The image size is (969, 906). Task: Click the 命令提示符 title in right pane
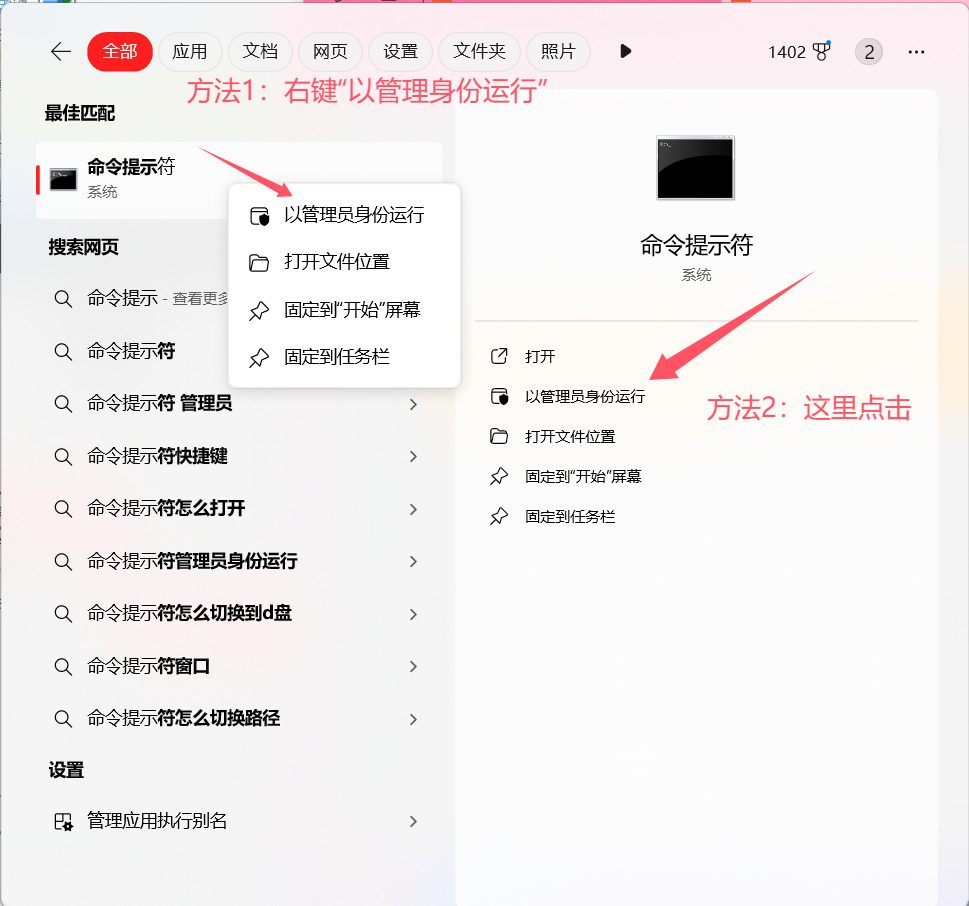(696, 245)
